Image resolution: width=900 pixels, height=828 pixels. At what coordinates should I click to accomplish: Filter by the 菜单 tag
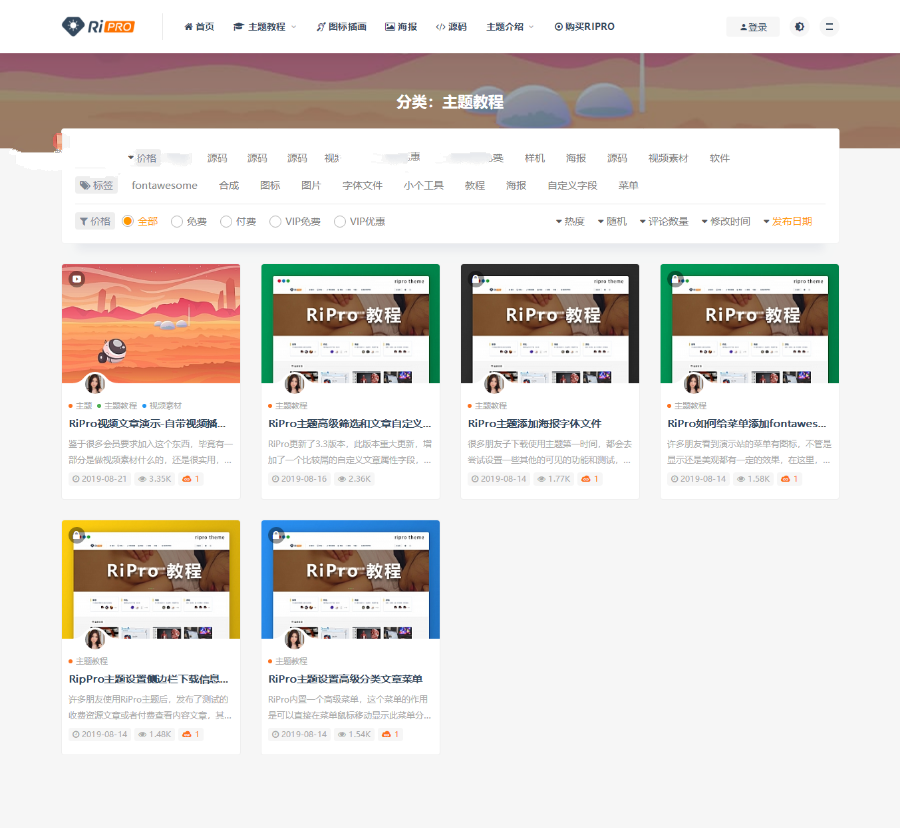(x=629, y=185)
